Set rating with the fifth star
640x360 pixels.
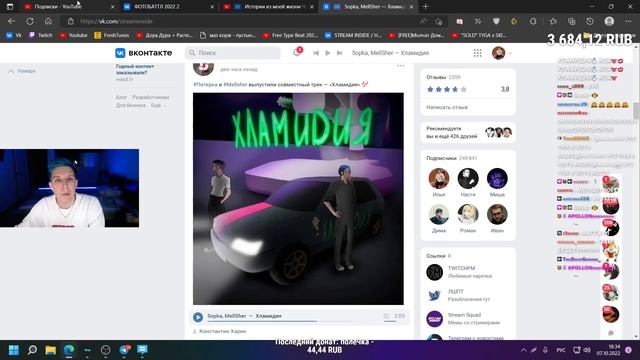(x=463, y=89)
